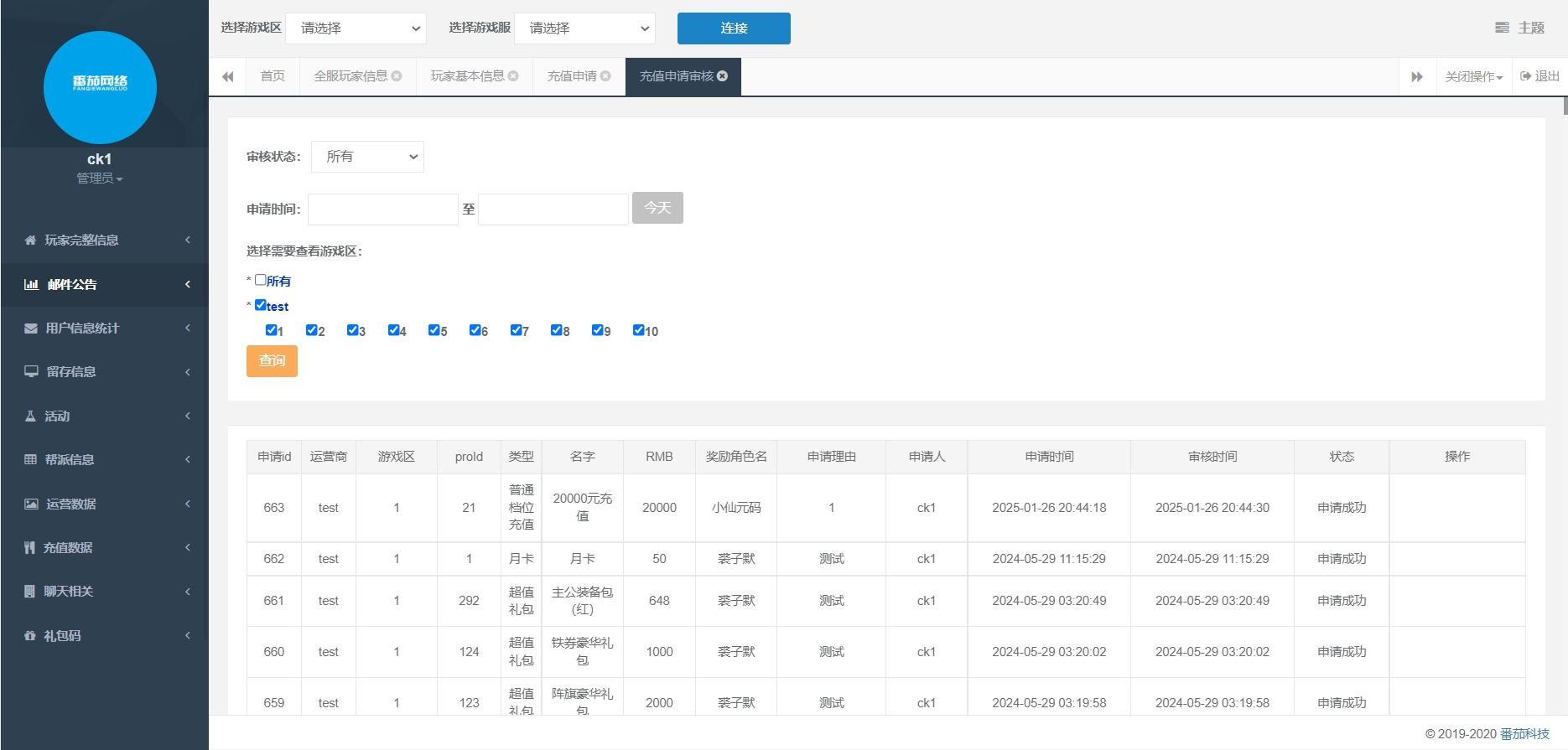Expand the 活动 menu arrow
1568x750 pixels.
coord(188,416)
